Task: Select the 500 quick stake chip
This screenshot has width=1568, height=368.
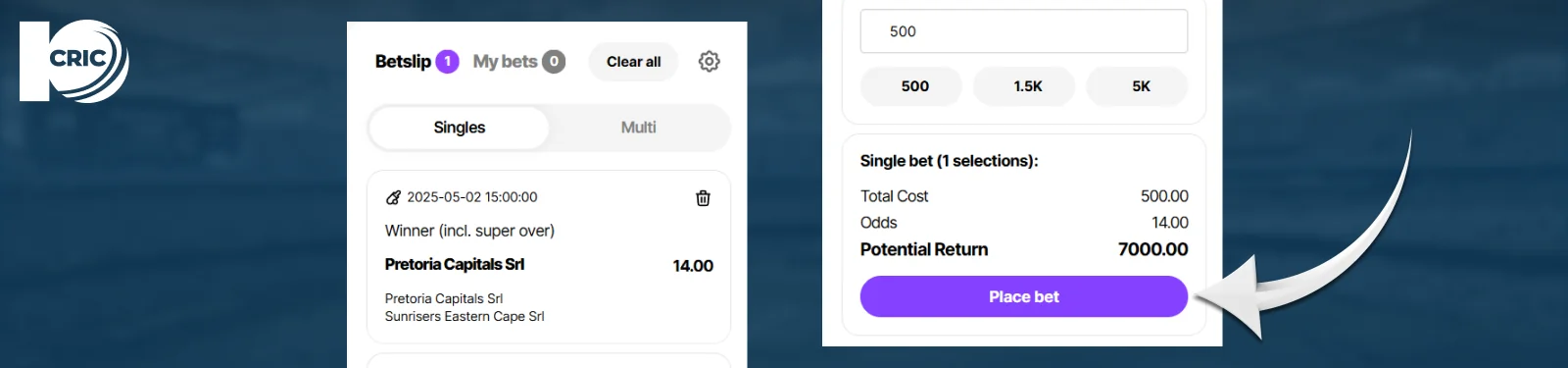Action: 915,86
